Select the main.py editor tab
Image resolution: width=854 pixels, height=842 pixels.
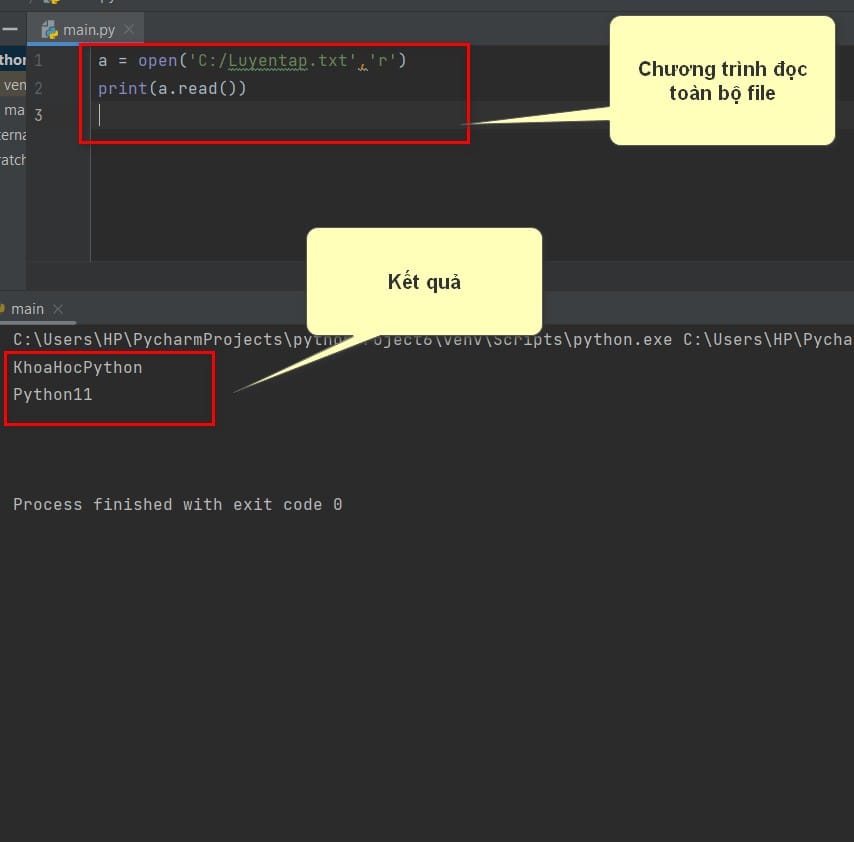(86, 29)
